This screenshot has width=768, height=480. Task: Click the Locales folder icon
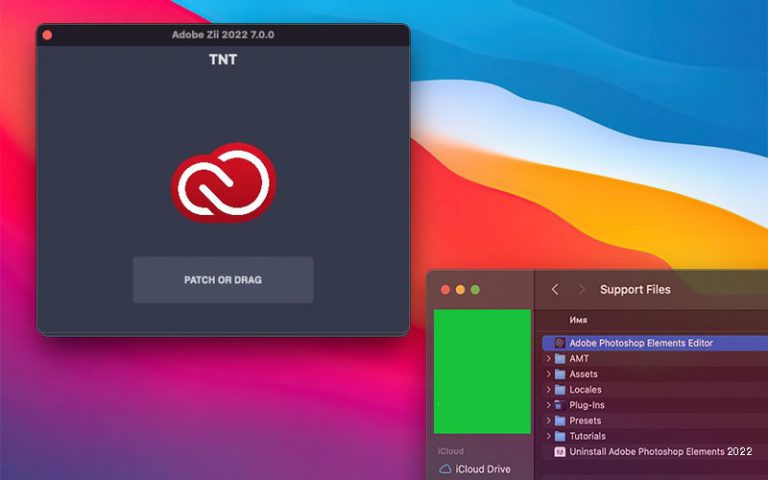coord(560,390)
